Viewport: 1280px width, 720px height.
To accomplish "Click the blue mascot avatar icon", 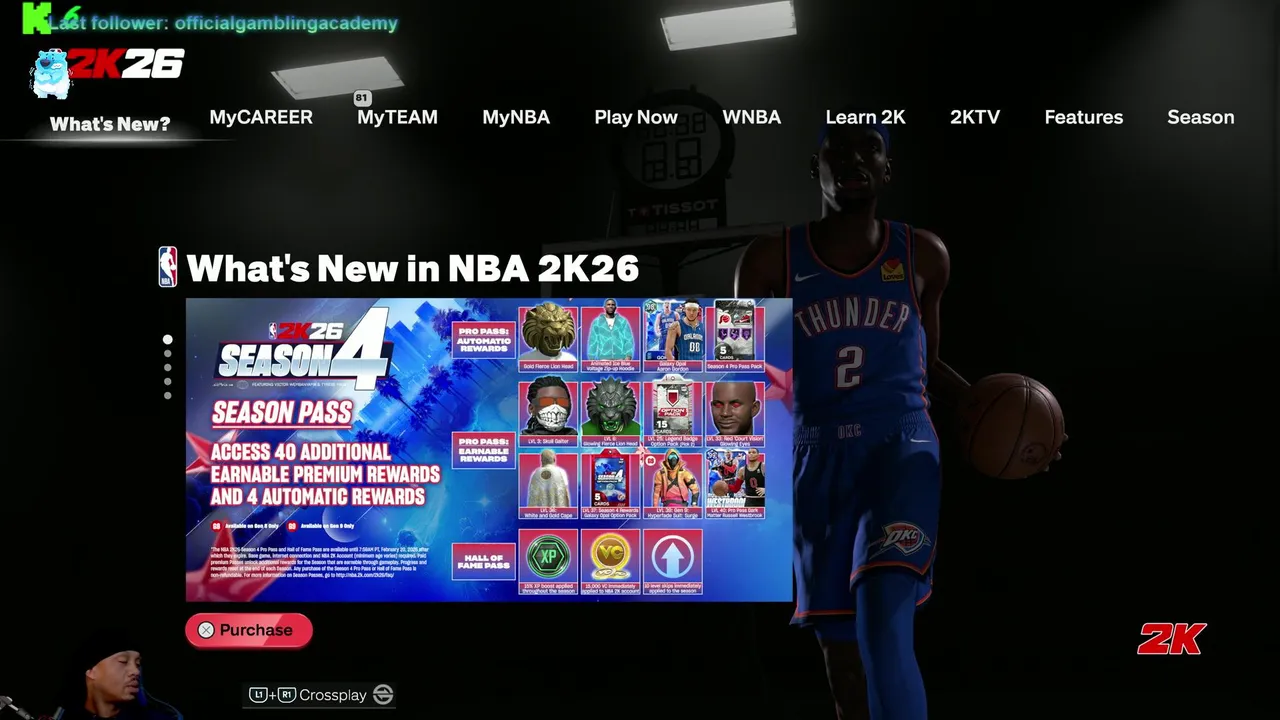I will coord(50,73).
